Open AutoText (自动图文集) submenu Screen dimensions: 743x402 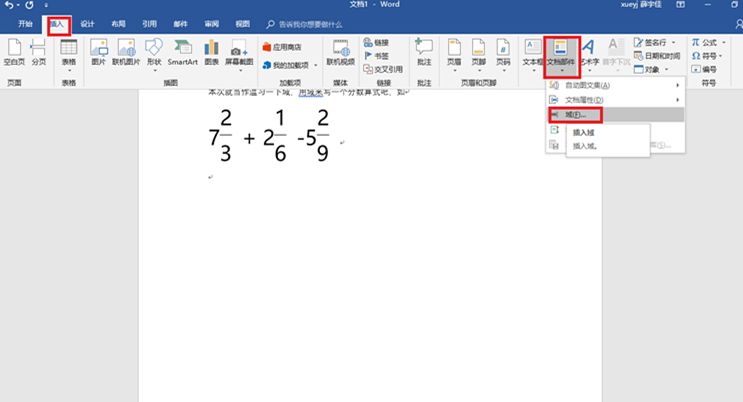pos(615,85)
